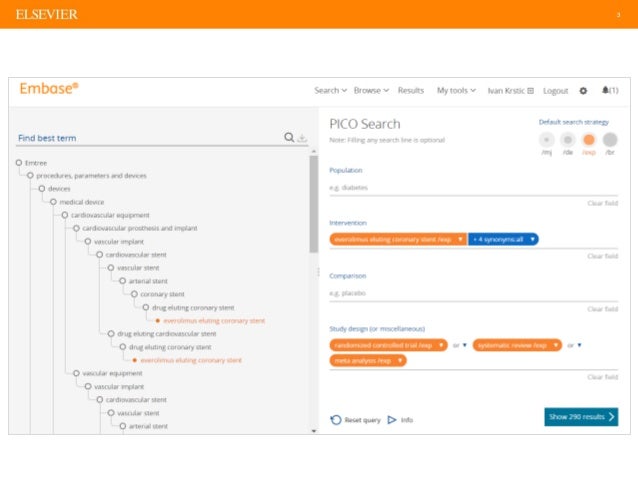The height and width of the screenshot is (479, 638).
Task: Click the Population input field
Action: 473,188
